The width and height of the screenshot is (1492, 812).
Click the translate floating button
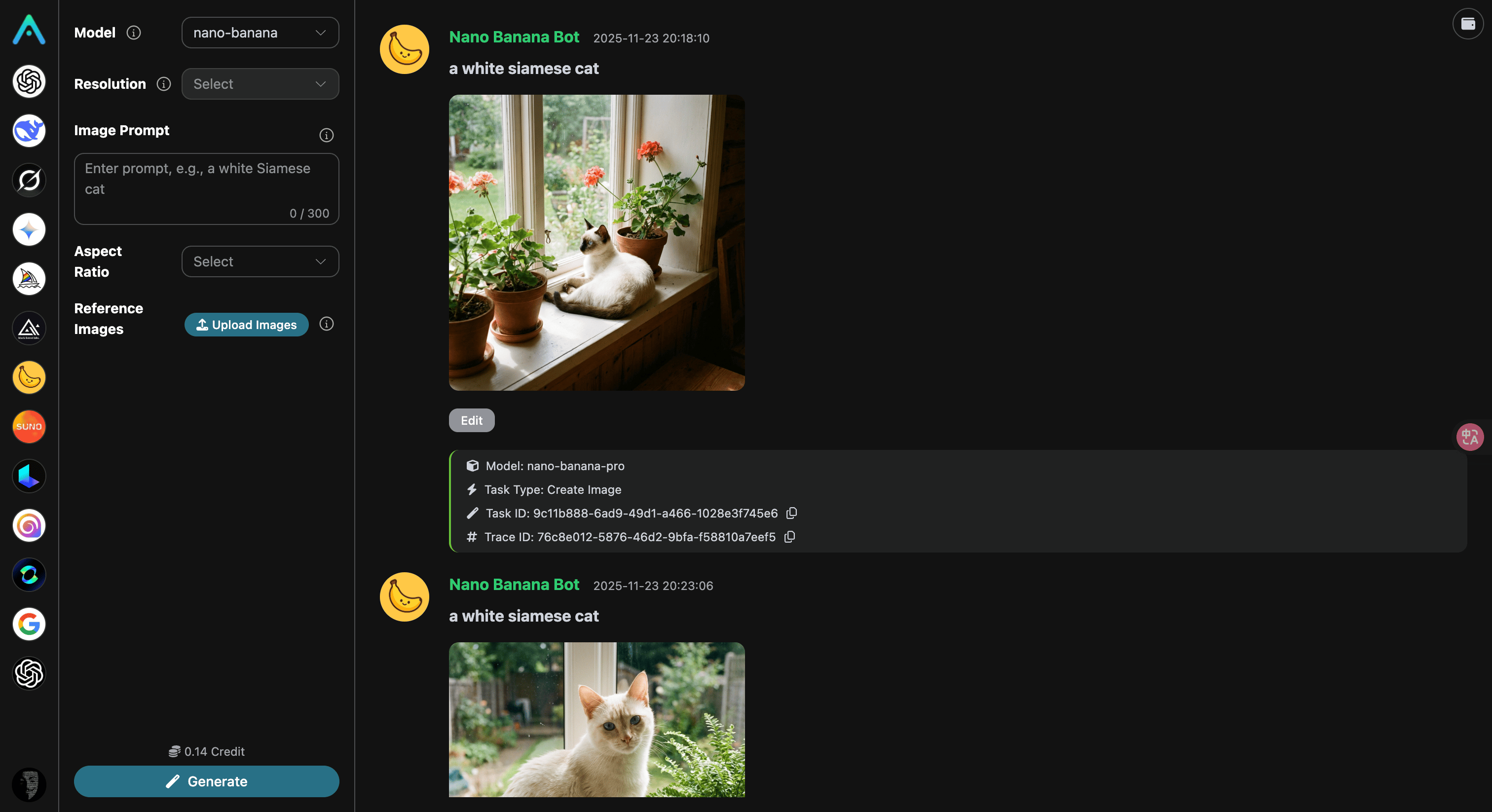point(1469,437)
